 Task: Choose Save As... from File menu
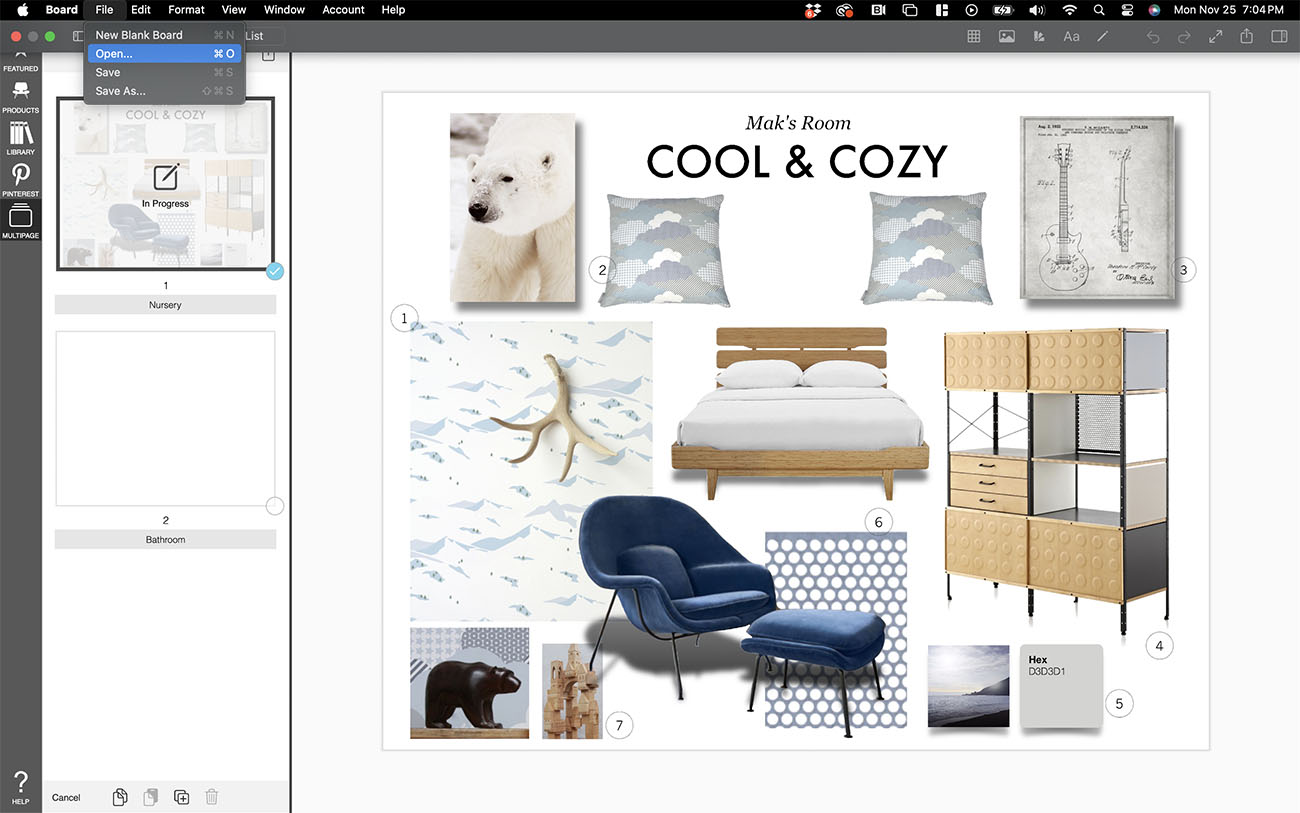121,91
